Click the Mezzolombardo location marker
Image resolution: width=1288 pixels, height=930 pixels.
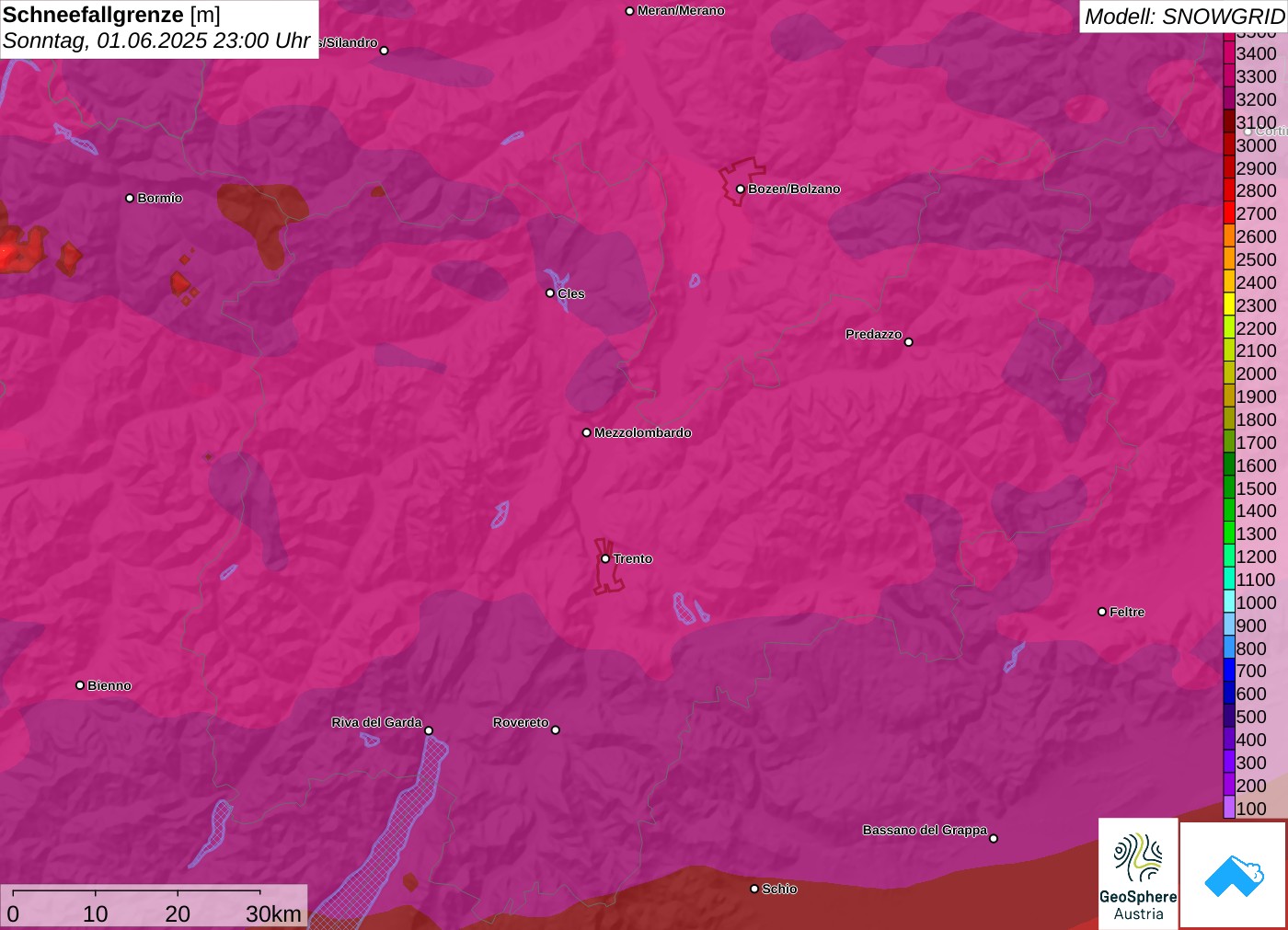586,432
